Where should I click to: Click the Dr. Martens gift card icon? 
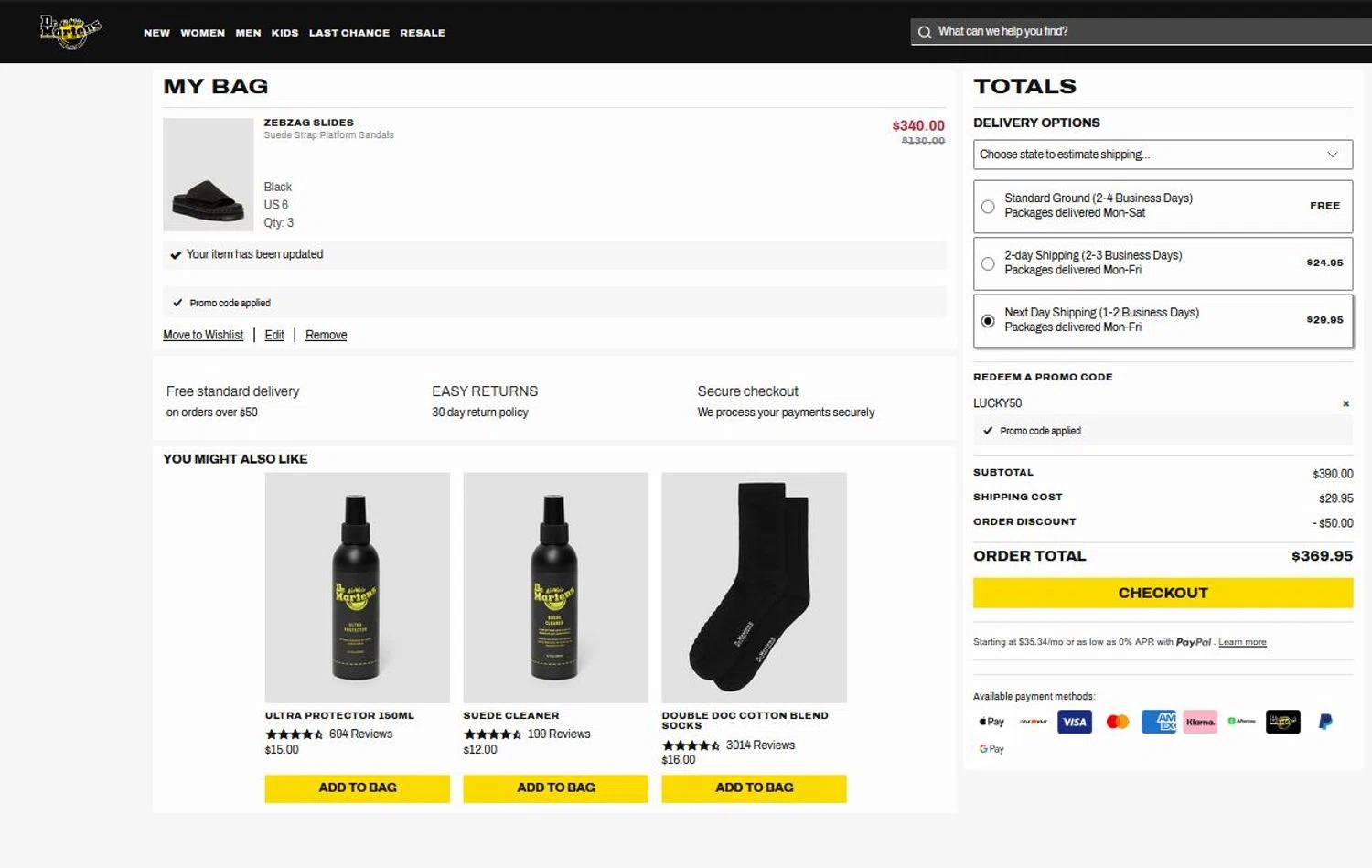click(x=1283, y=722)
